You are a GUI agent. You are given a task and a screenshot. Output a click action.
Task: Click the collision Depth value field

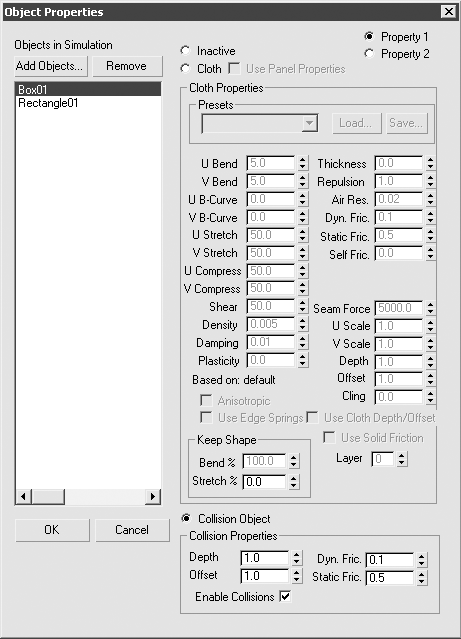(265, 558)
